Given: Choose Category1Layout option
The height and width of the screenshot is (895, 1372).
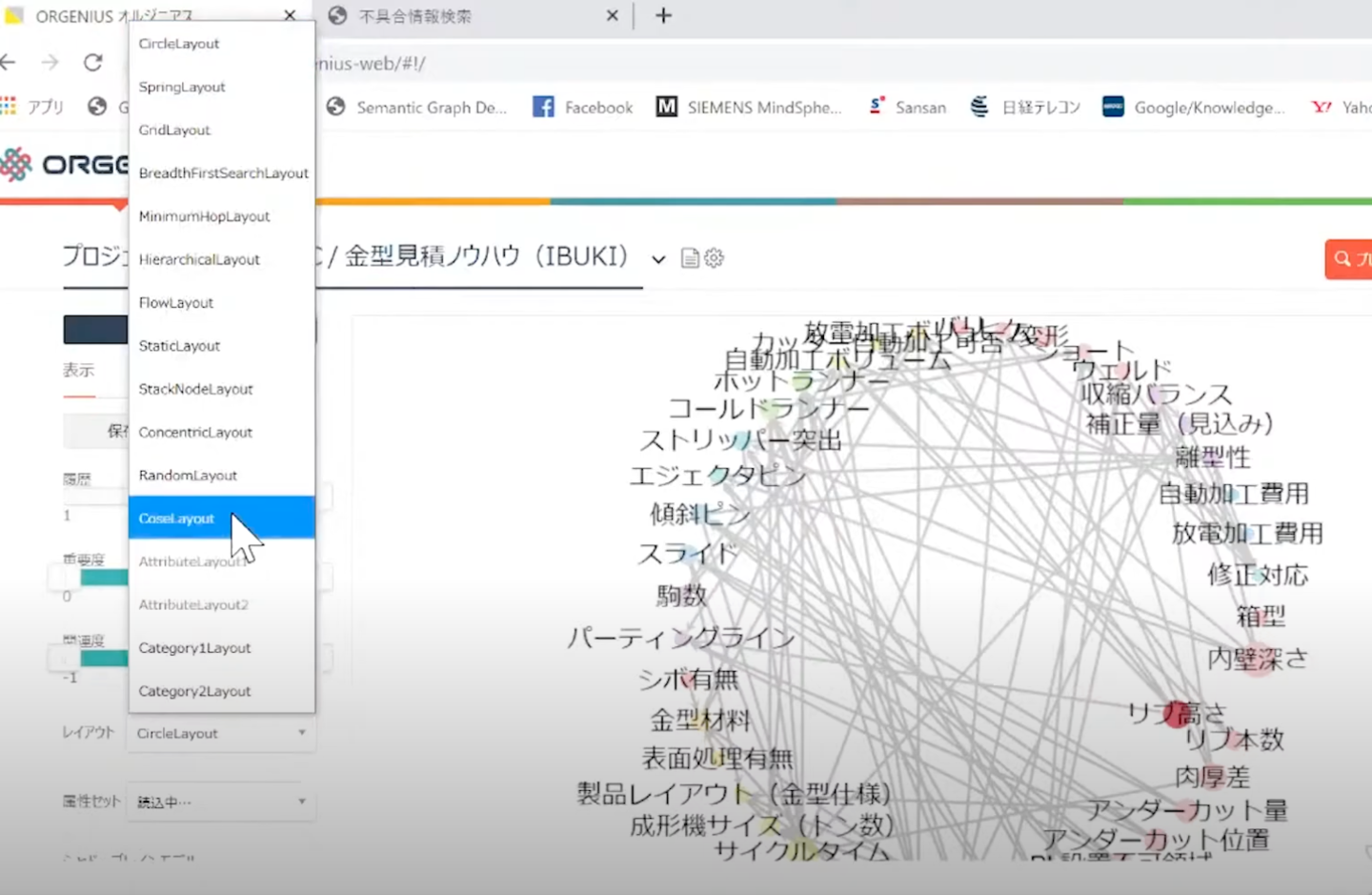Looking at the screenshot, I should [x=222, y=648].
